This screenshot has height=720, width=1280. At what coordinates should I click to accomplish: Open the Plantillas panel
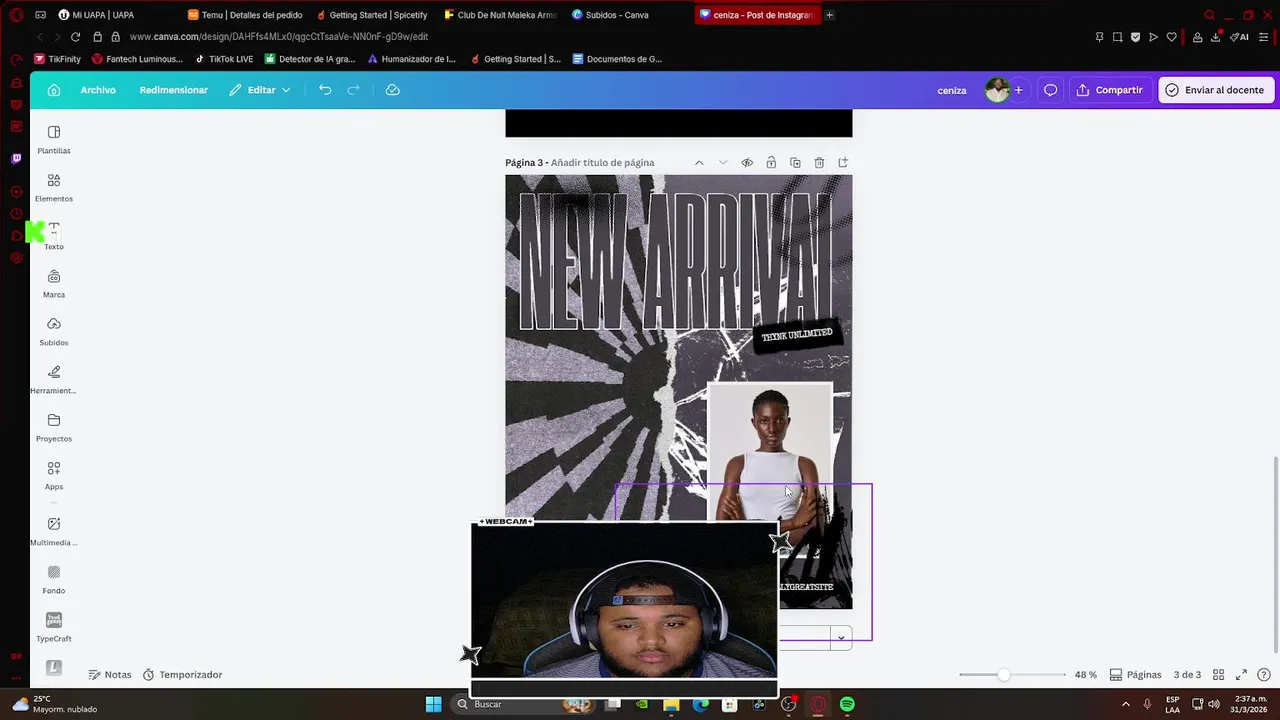54,140
